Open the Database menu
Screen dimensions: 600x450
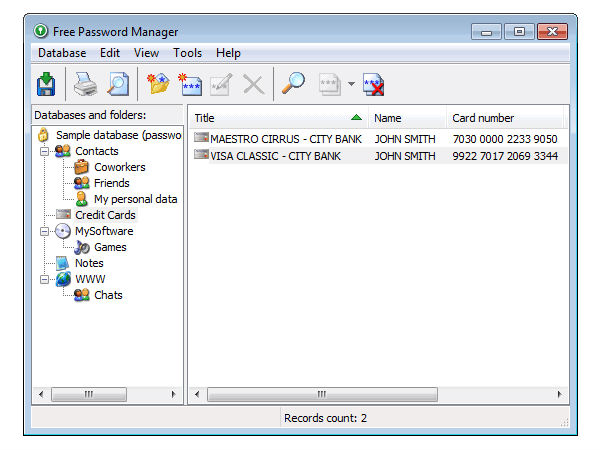(x=62, y=53)
